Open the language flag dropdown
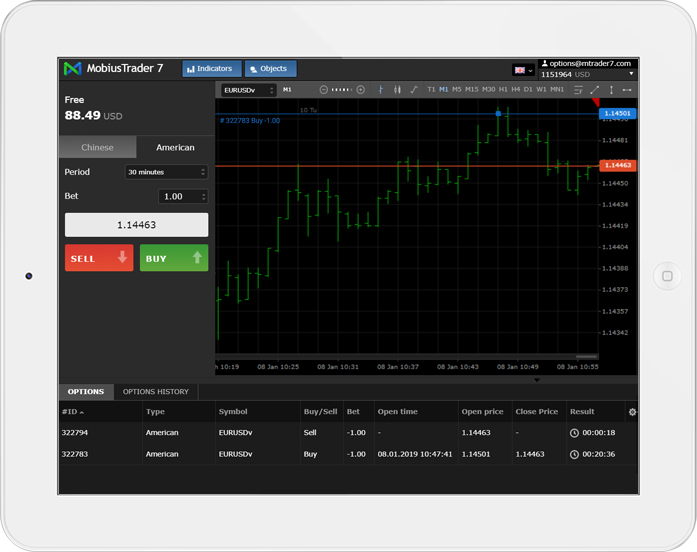The height and width of the screenshot is (552, 697). [x=523, y=70]
